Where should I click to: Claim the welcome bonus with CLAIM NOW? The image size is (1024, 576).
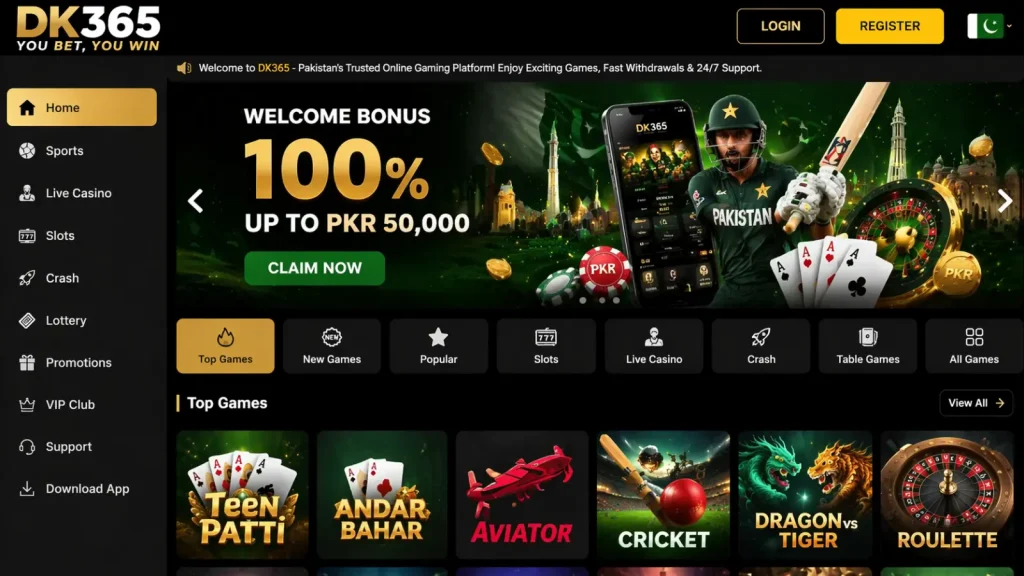coord(315,268)
